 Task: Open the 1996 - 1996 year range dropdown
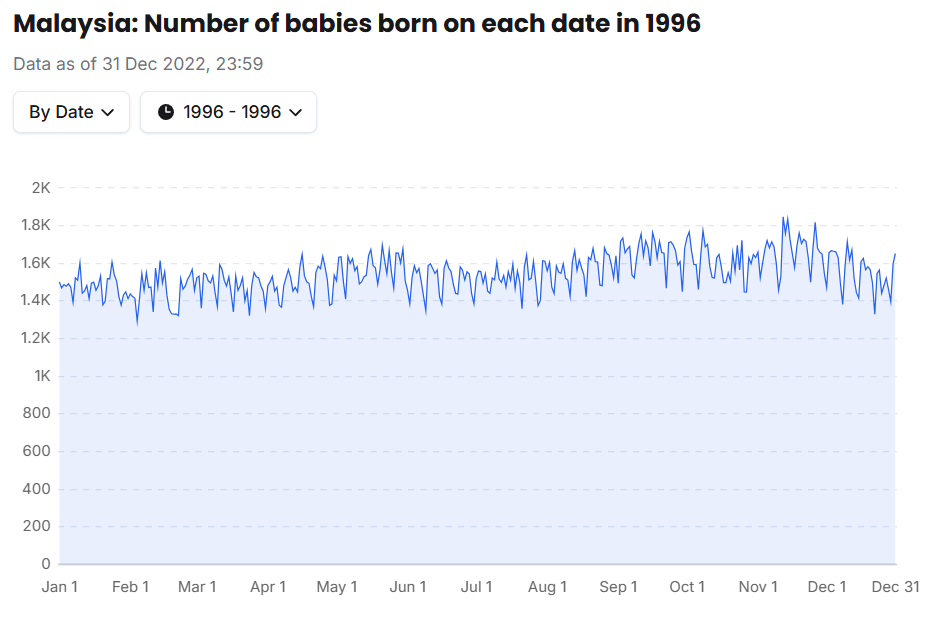pyautogui.click(x=228, y=112)
